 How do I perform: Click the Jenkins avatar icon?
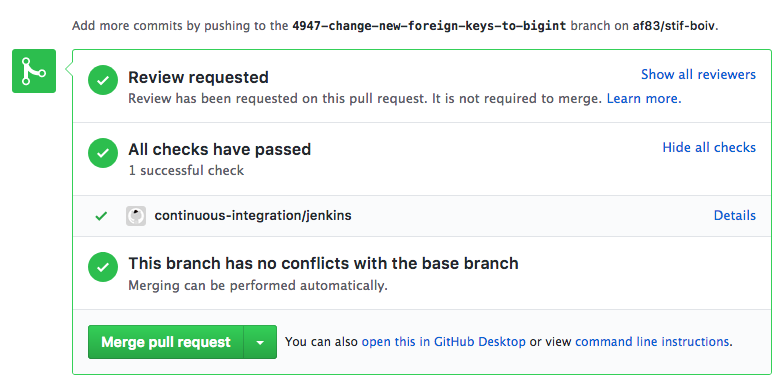[x=136, y=216]
